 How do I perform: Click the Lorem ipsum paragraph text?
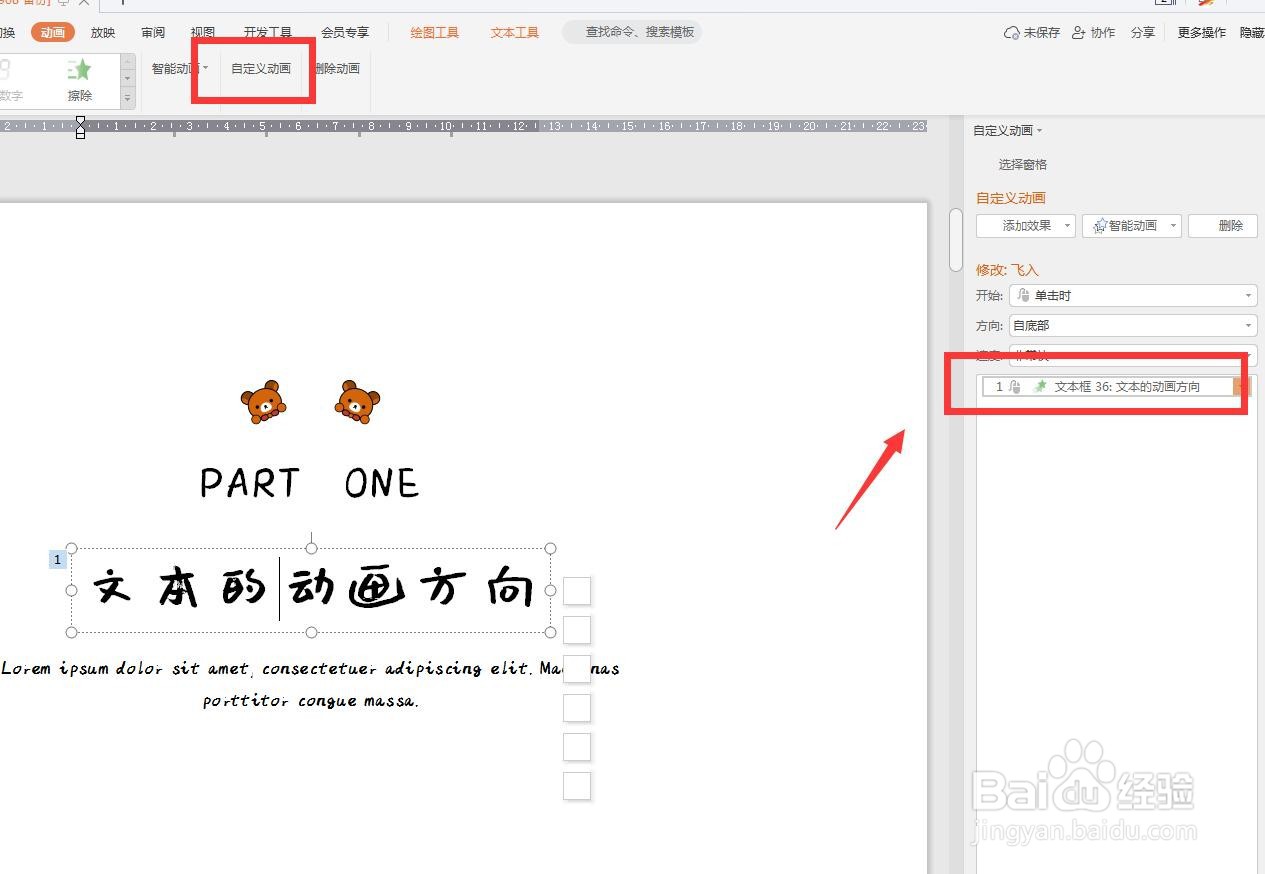pyautogui.click(x=310, y=684)
